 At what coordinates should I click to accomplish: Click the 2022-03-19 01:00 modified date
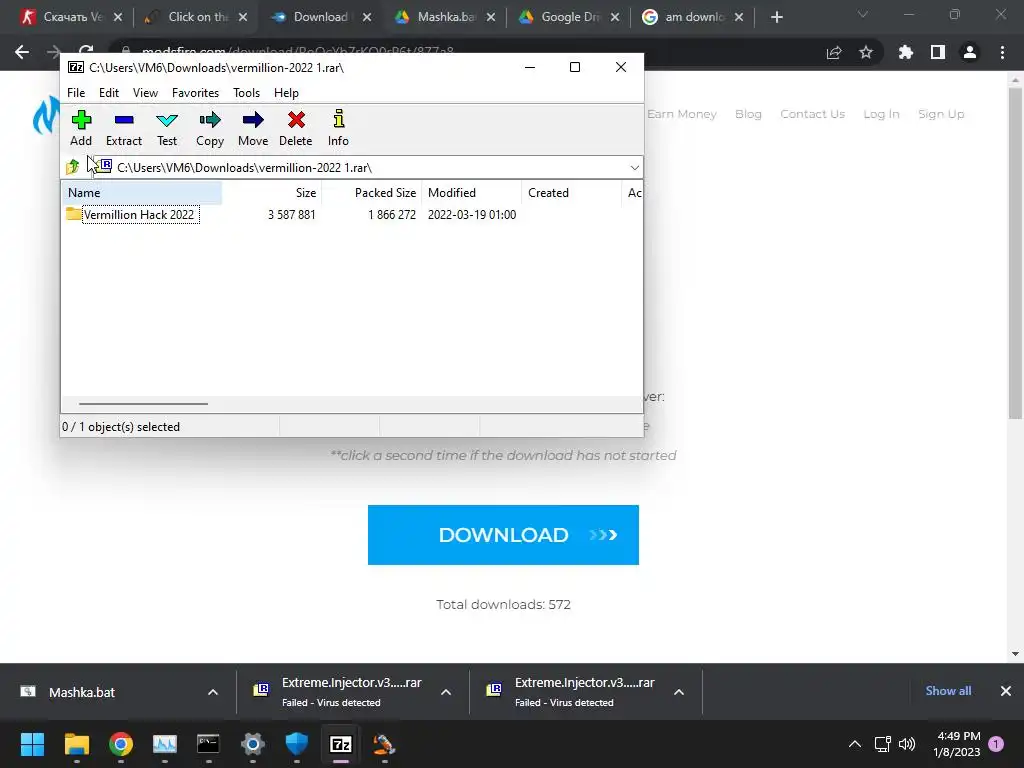472,215
